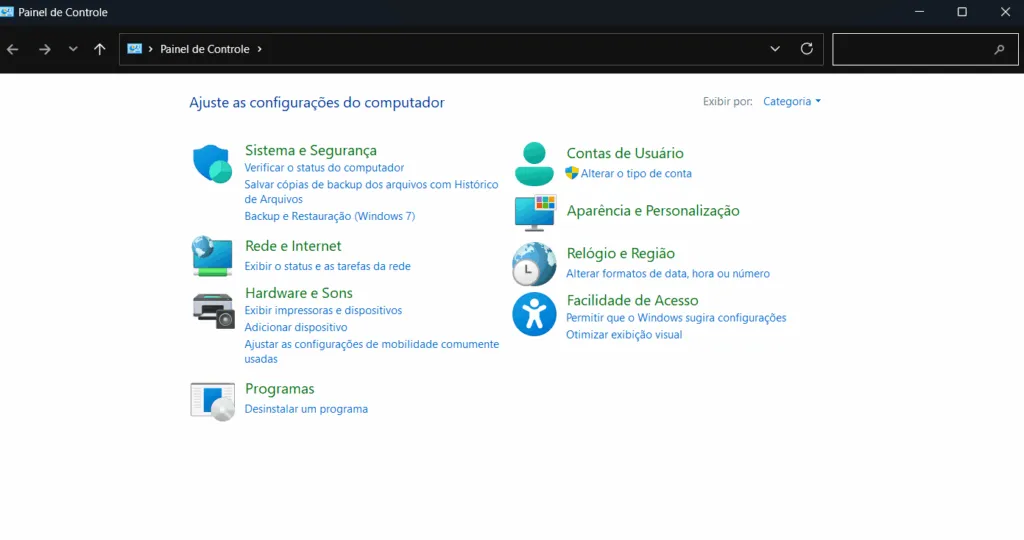Open recent locations chevron next to Forward
The image size is (1024, 540).
point(73,49)
